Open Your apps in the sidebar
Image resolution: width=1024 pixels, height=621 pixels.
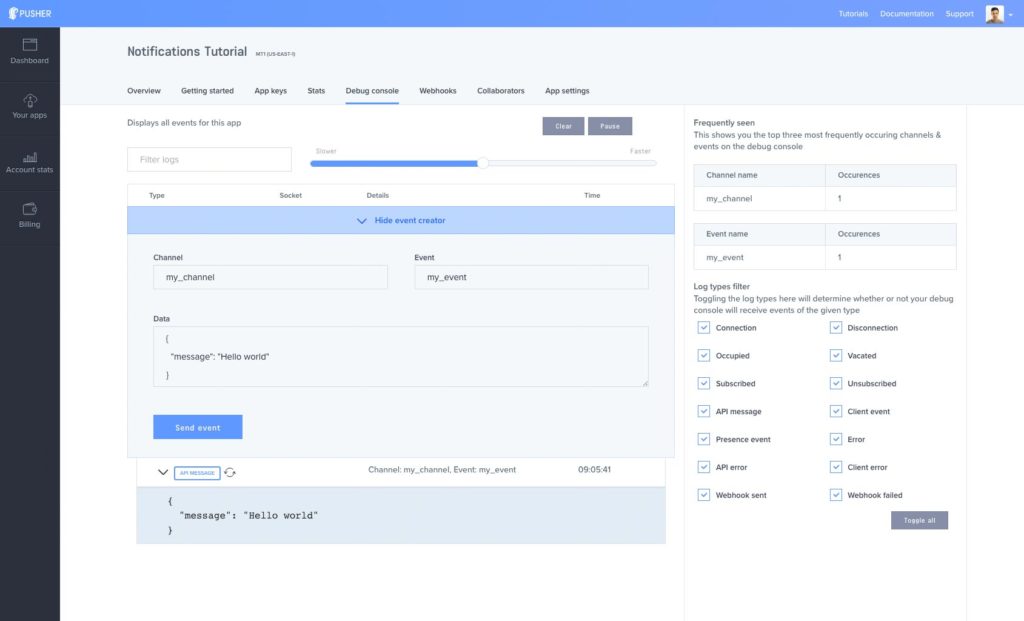coord(29,107)
